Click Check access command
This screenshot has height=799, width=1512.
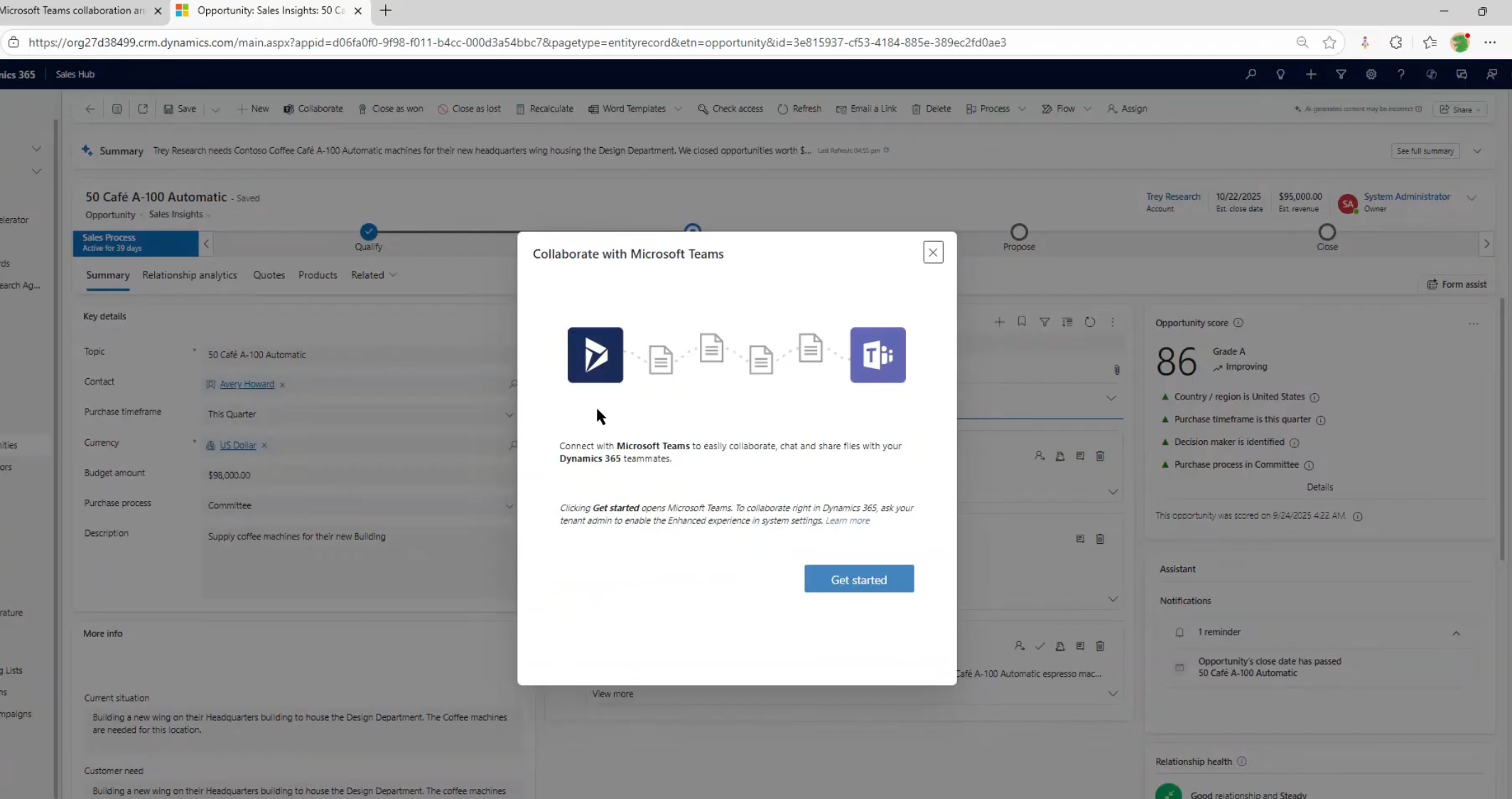(x=730, y=109)
